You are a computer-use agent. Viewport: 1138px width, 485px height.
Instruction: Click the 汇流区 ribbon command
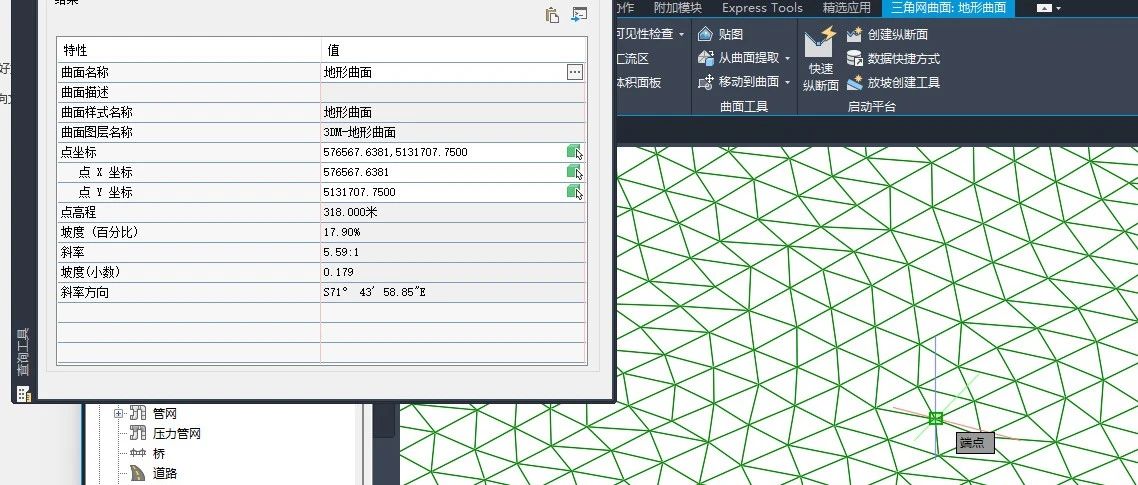[632, 58]
